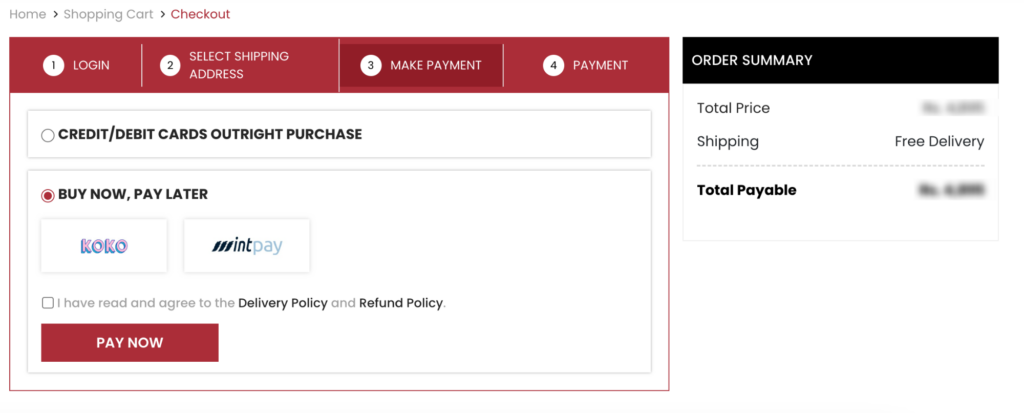Navigate to Home in the breadcrumb
The width and height of the screenshot is (1024, 413).
[x=28, y=14]
